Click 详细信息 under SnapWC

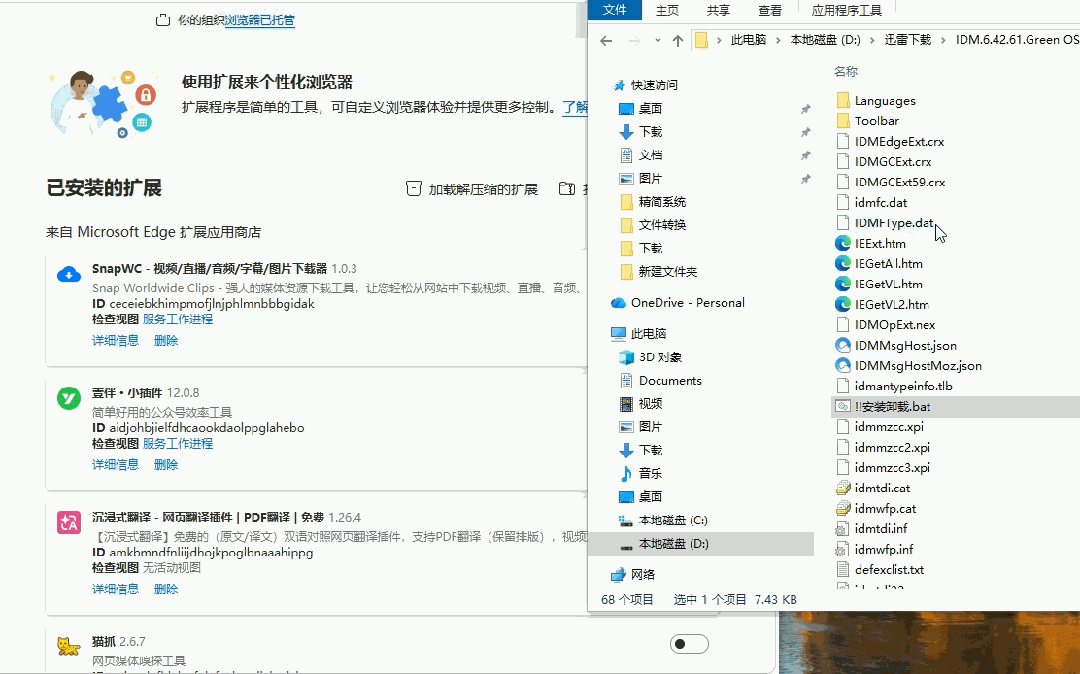click(x=117, y=340)
